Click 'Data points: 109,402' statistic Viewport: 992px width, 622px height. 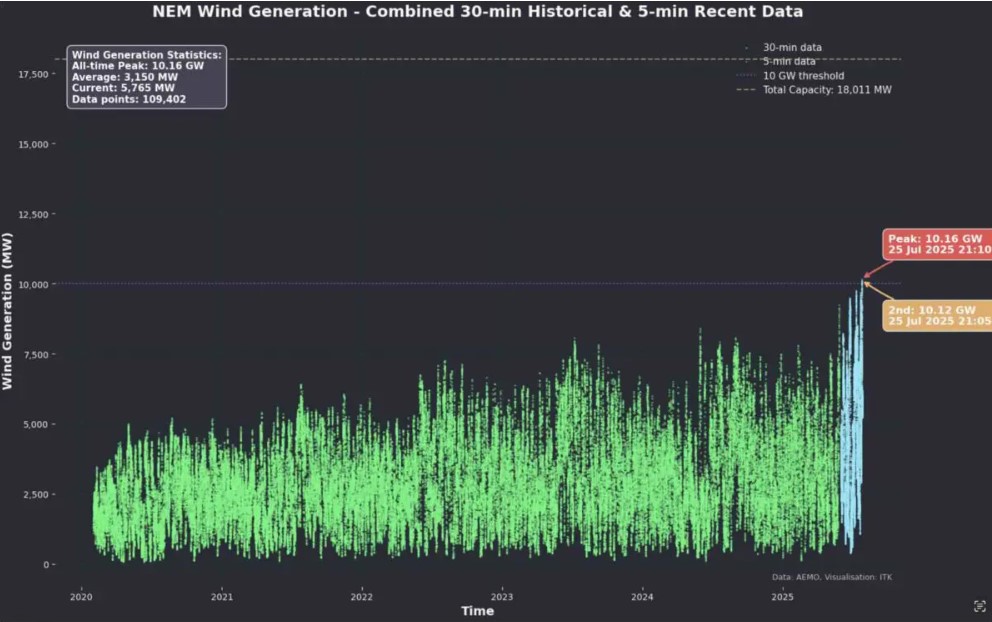tap(129, 99)
